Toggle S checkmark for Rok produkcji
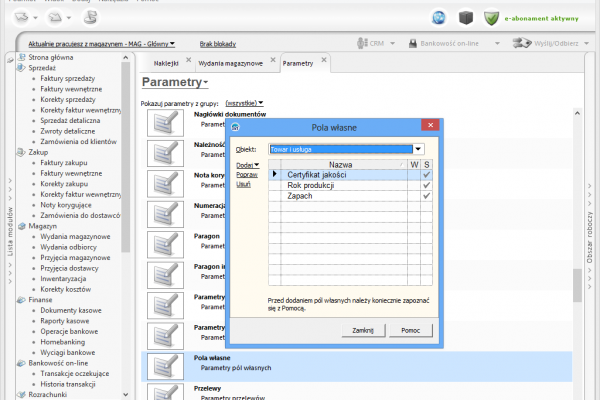 pyautogui.click(x=427, y=186)
